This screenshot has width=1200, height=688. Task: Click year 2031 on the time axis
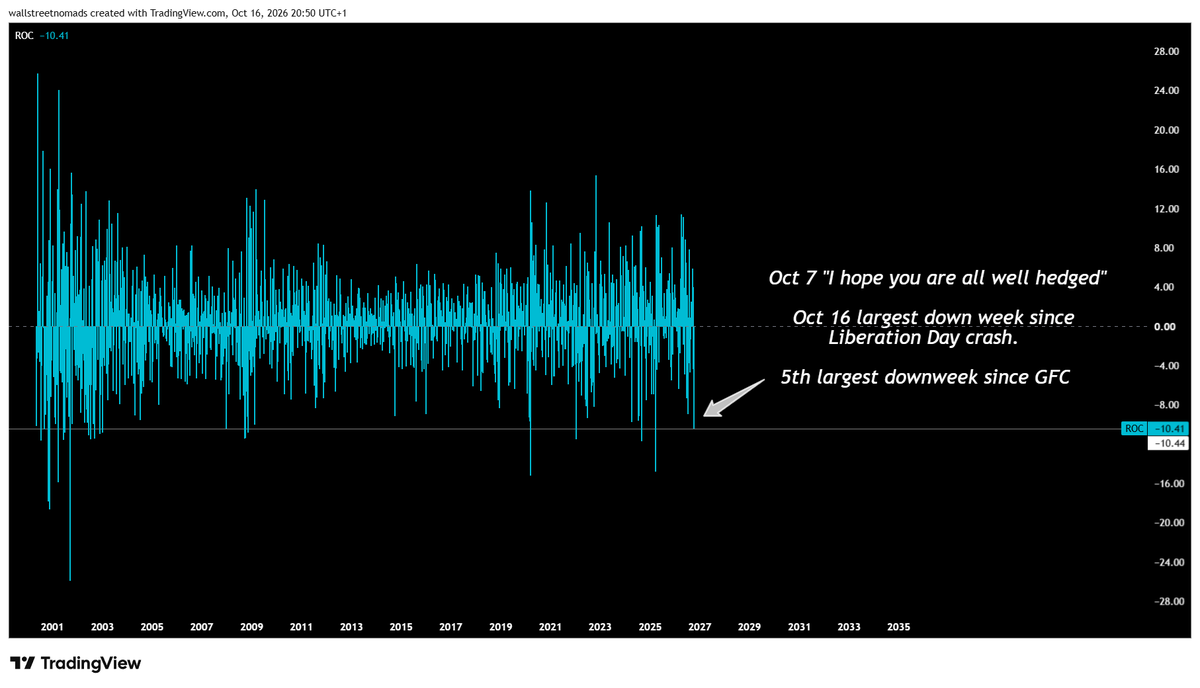coord(799,627)
